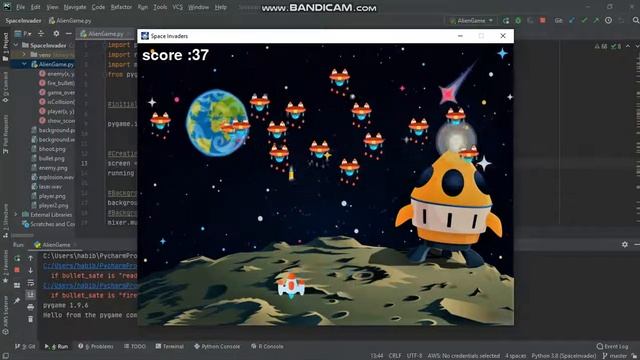Expand the venv folder
The width and height of the screenshot is (640, 360).
[x=24, y=55]
